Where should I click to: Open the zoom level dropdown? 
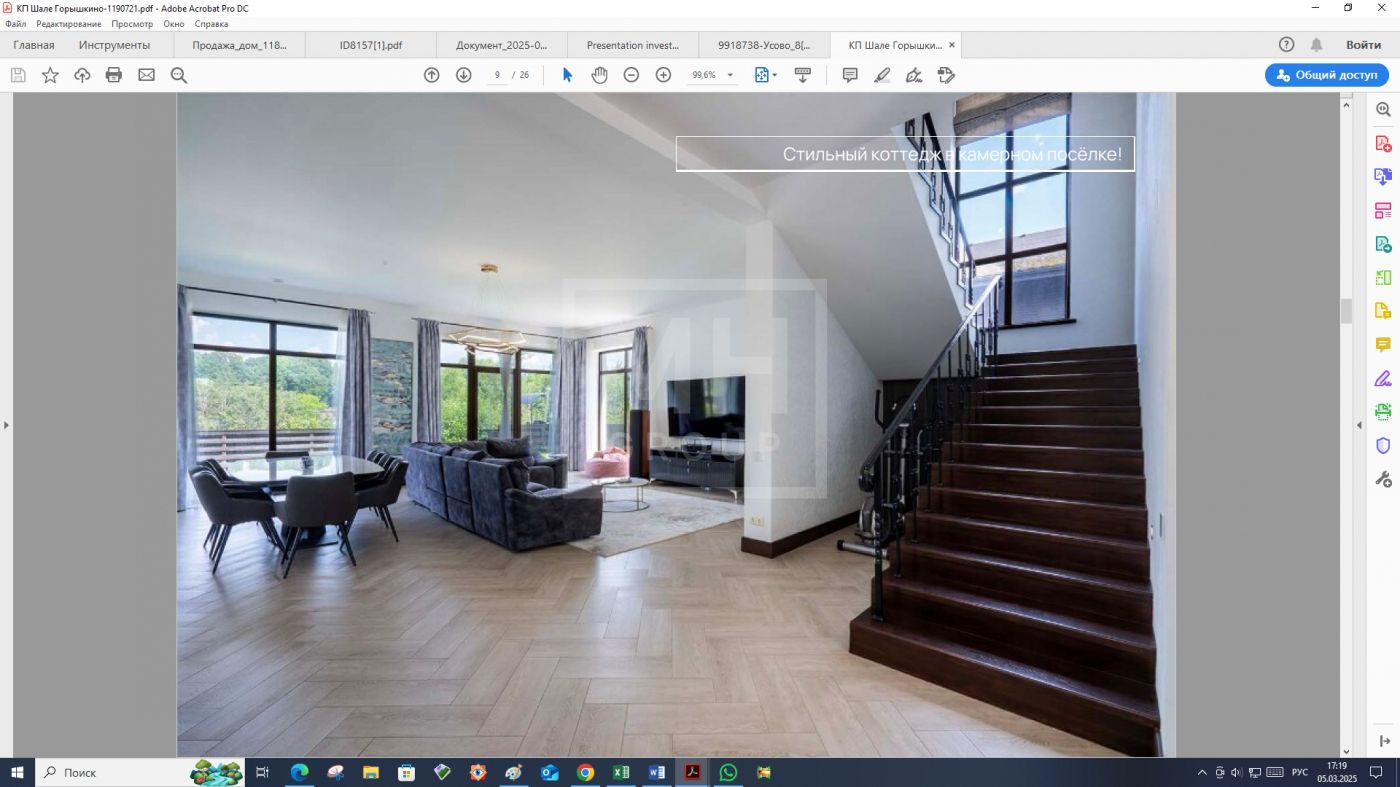730,75
